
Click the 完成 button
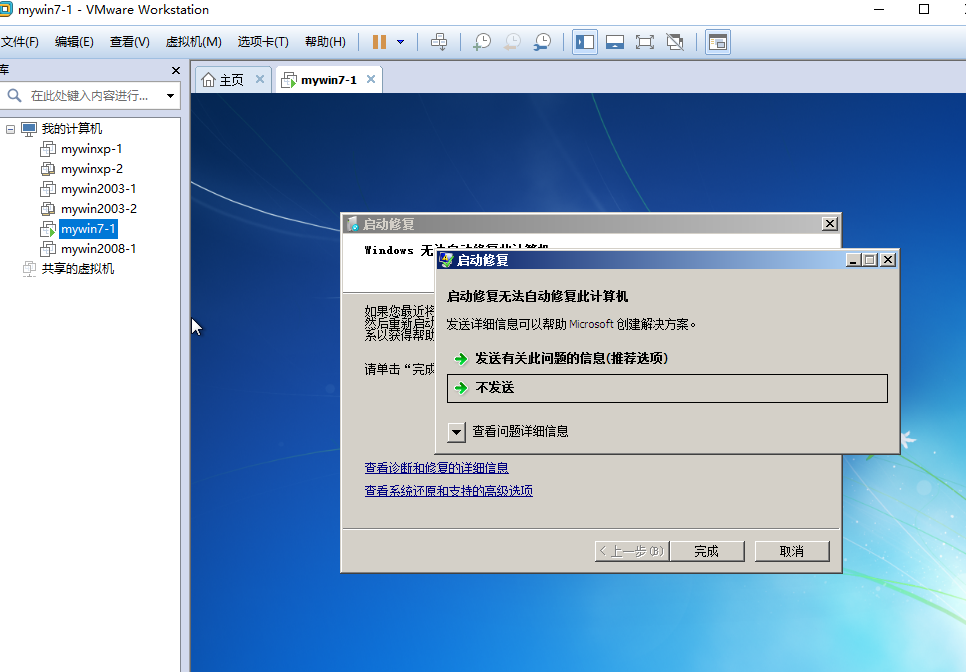(707, 551)
